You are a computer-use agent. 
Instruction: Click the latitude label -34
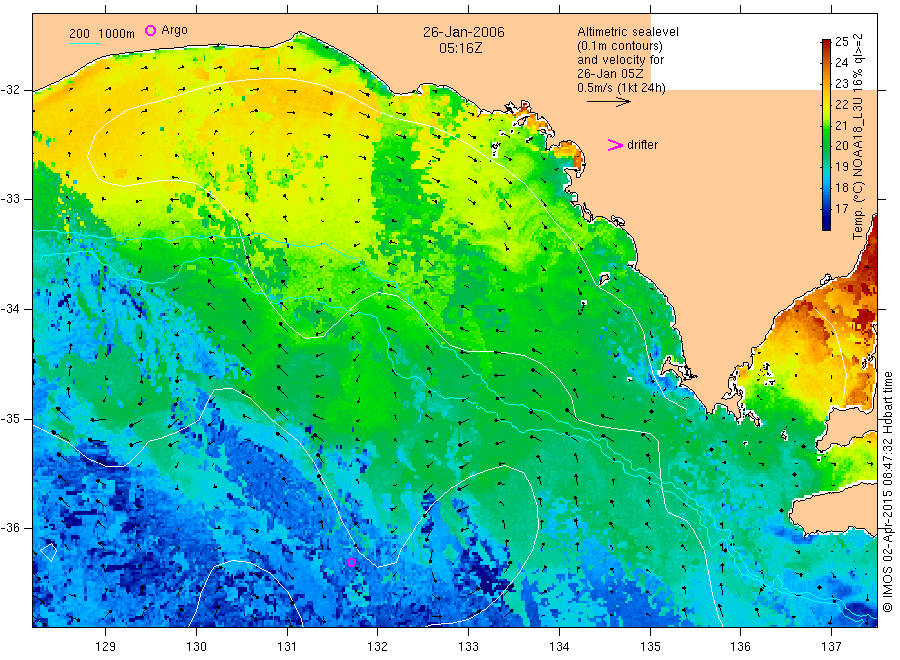pos(10,309)
